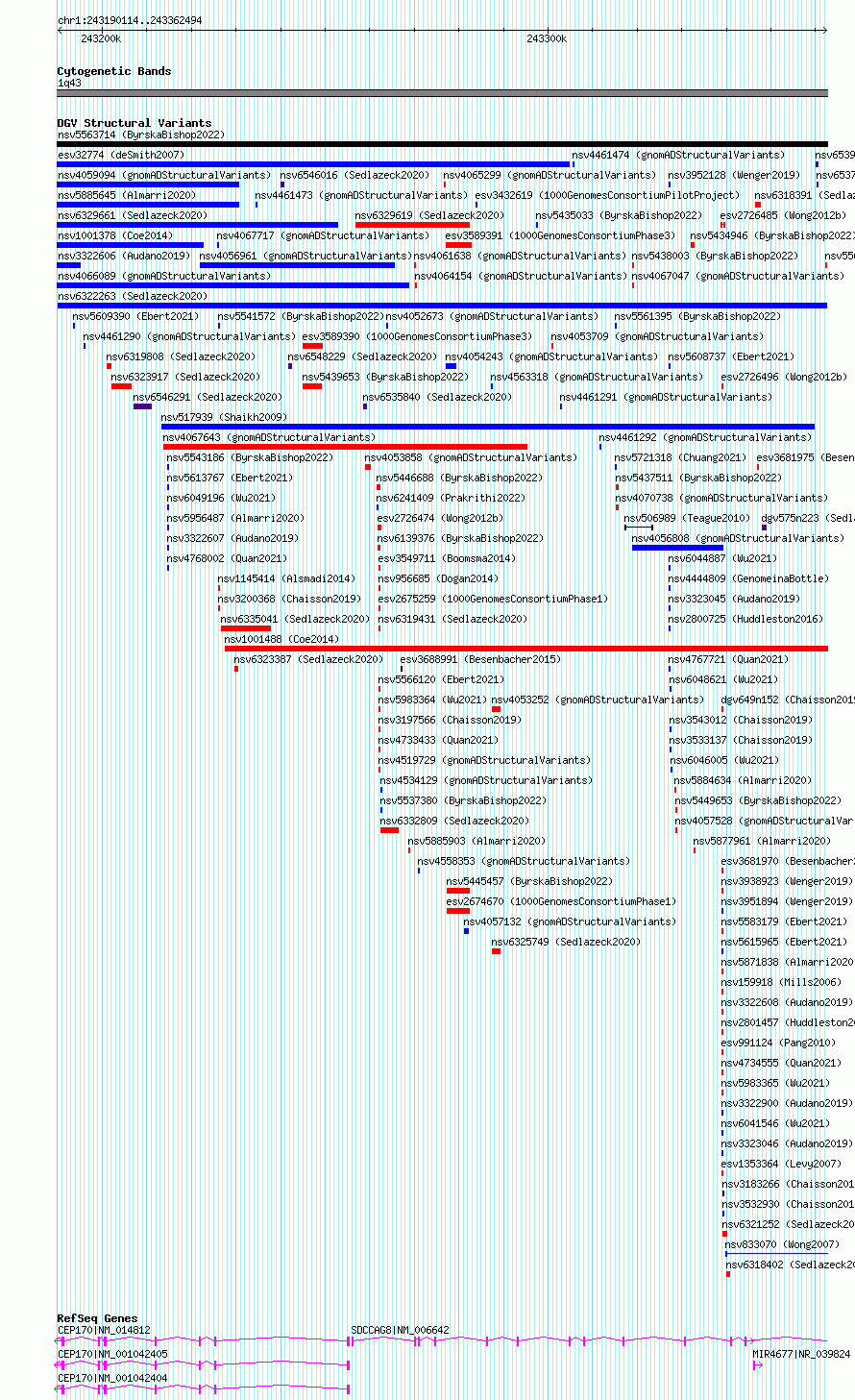Select nsv5609390 (Ebert2021) label
The width and height of the screenshot is (855, 1400).
[x=136, y=316]
